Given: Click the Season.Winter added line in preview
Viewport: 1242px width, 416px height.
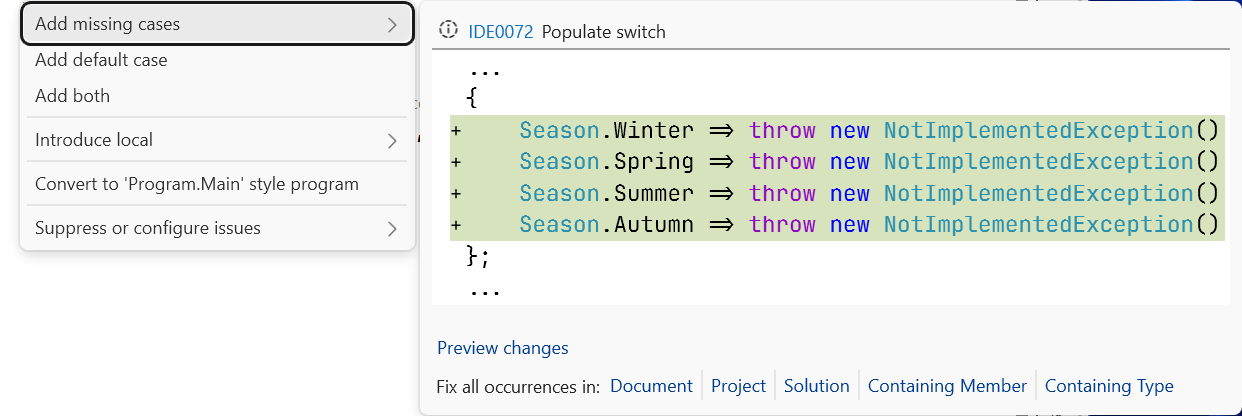Looking at the screenshot, I should (x=837, y=130).
